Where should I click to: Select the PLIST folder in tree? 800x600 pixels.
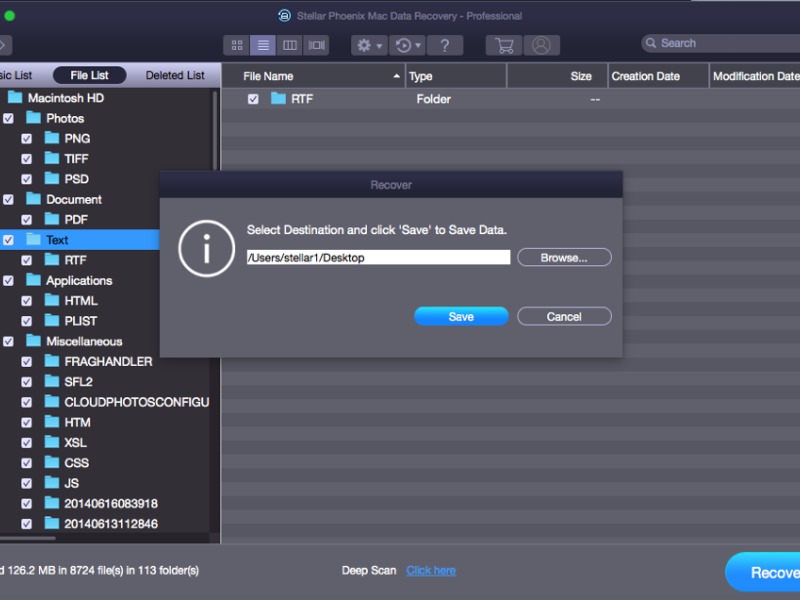point(81,321)
